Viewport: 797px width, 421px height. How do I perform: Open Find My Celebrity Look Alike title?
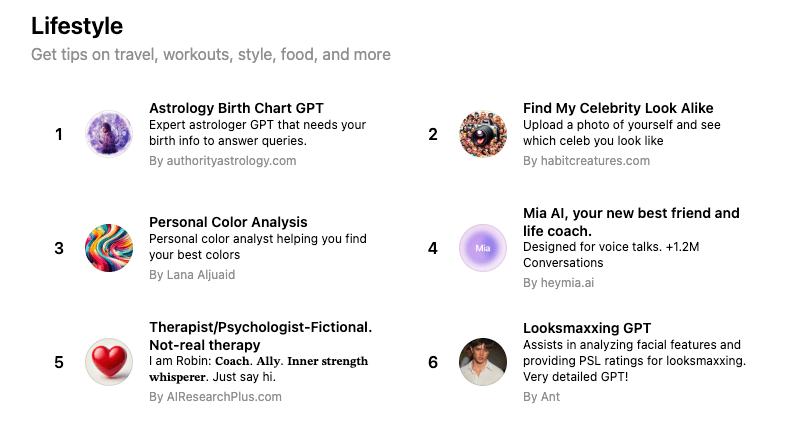pos(618,108)
